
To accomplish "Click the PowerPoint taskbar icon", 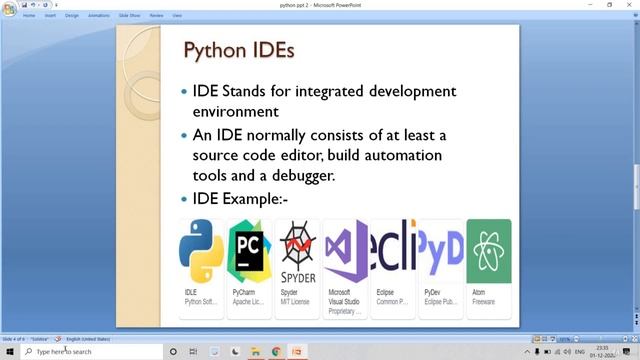I will pos(297,351).
